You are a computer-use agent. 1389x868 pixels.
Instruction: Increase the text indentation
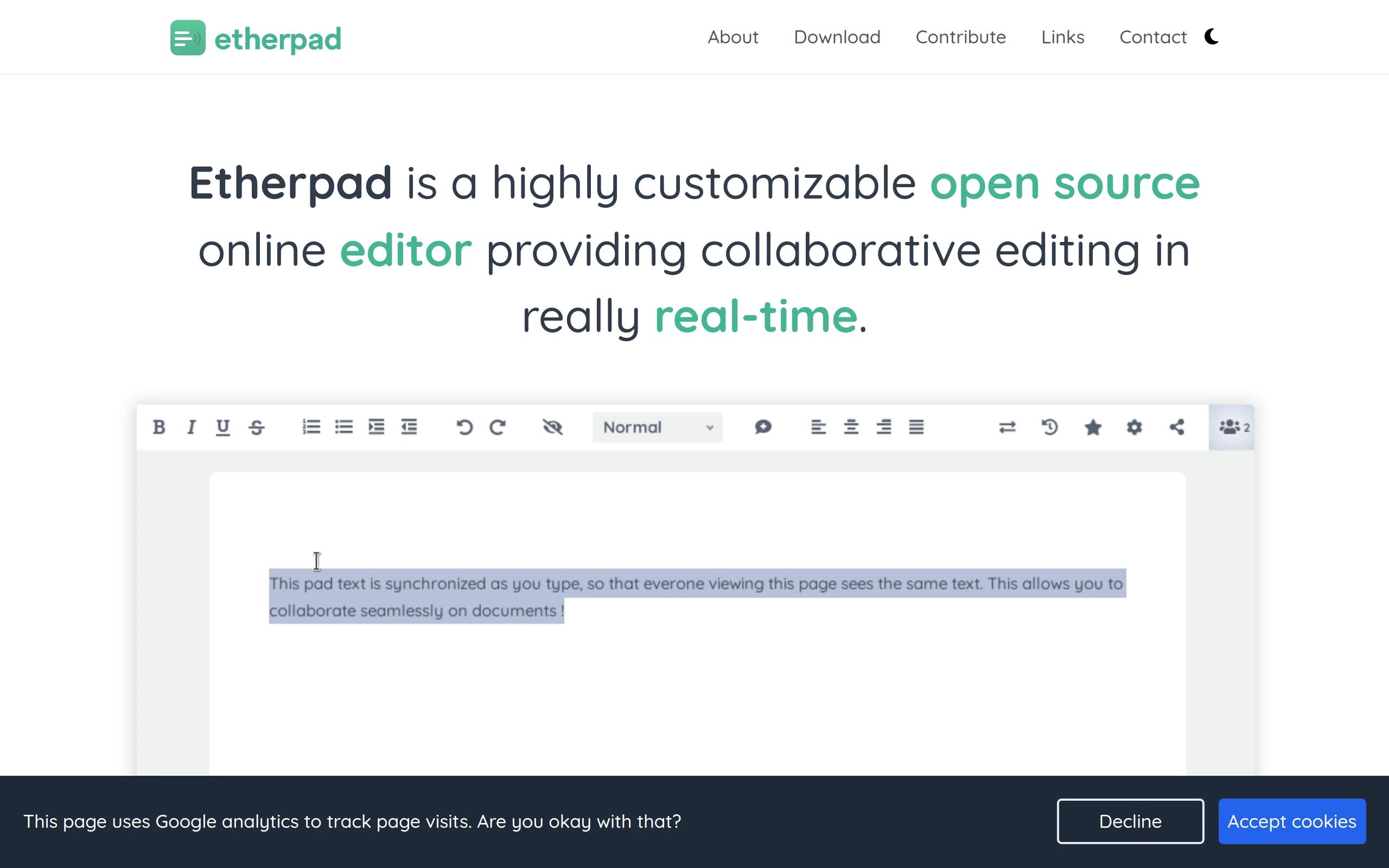(x=377, y=427)
